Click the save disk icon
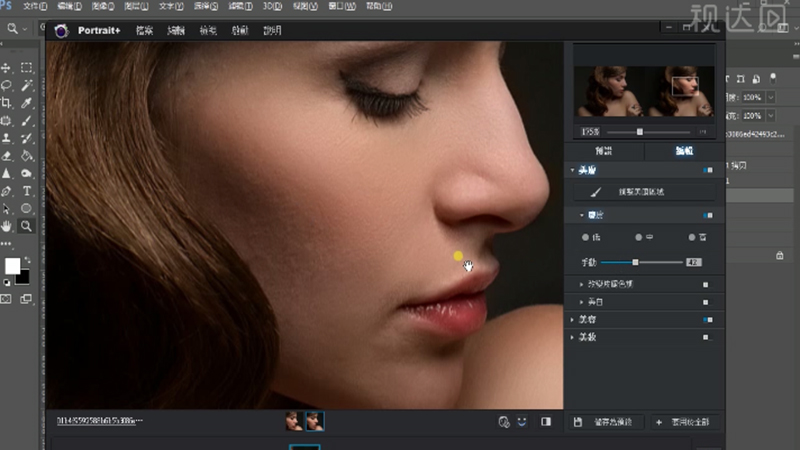 [x=578, y=422]
